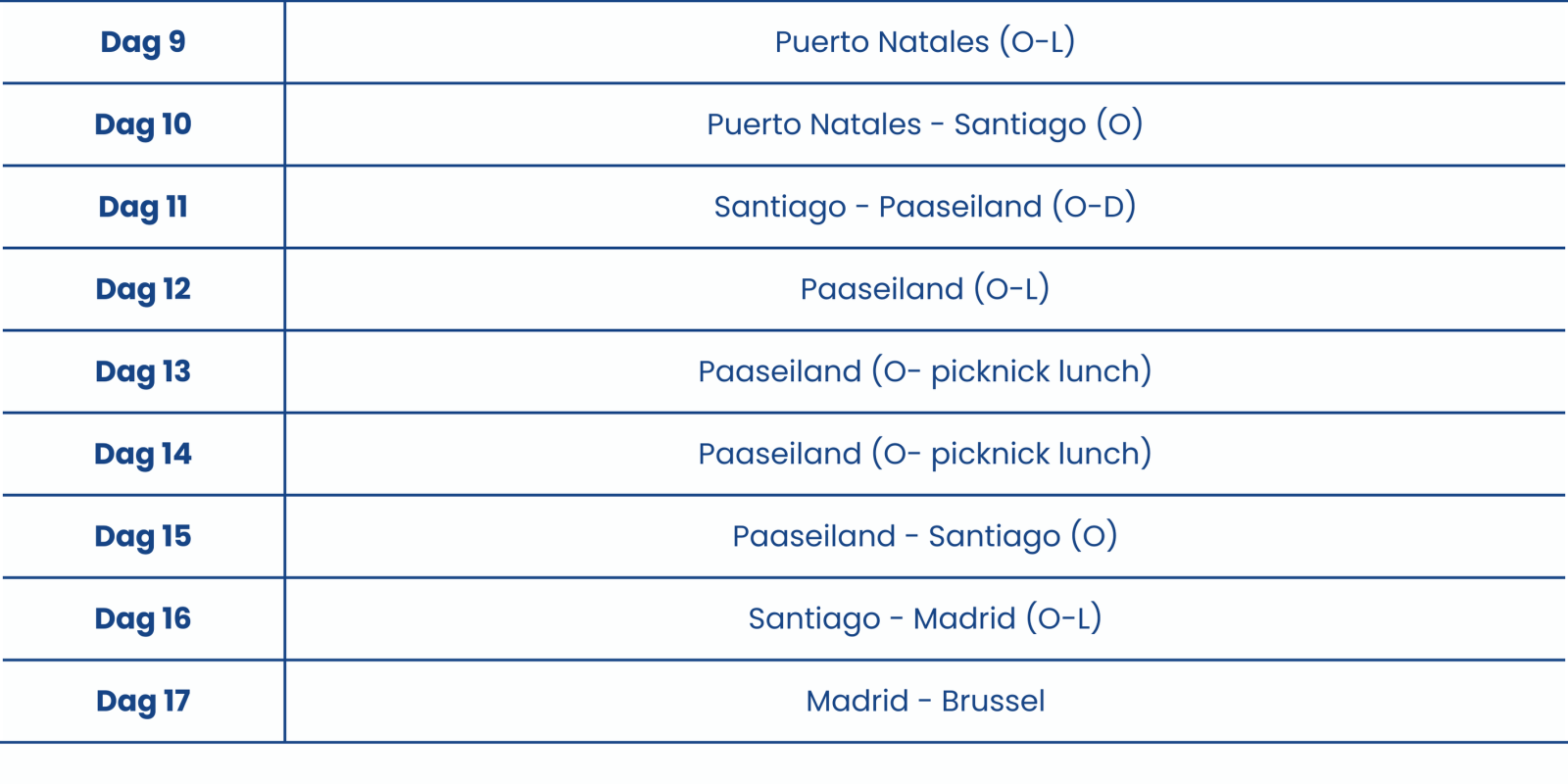Viewport: 1568px width, 784px height.
Task: Click the Dag 14 row label
Action: (x=143, y=454)
